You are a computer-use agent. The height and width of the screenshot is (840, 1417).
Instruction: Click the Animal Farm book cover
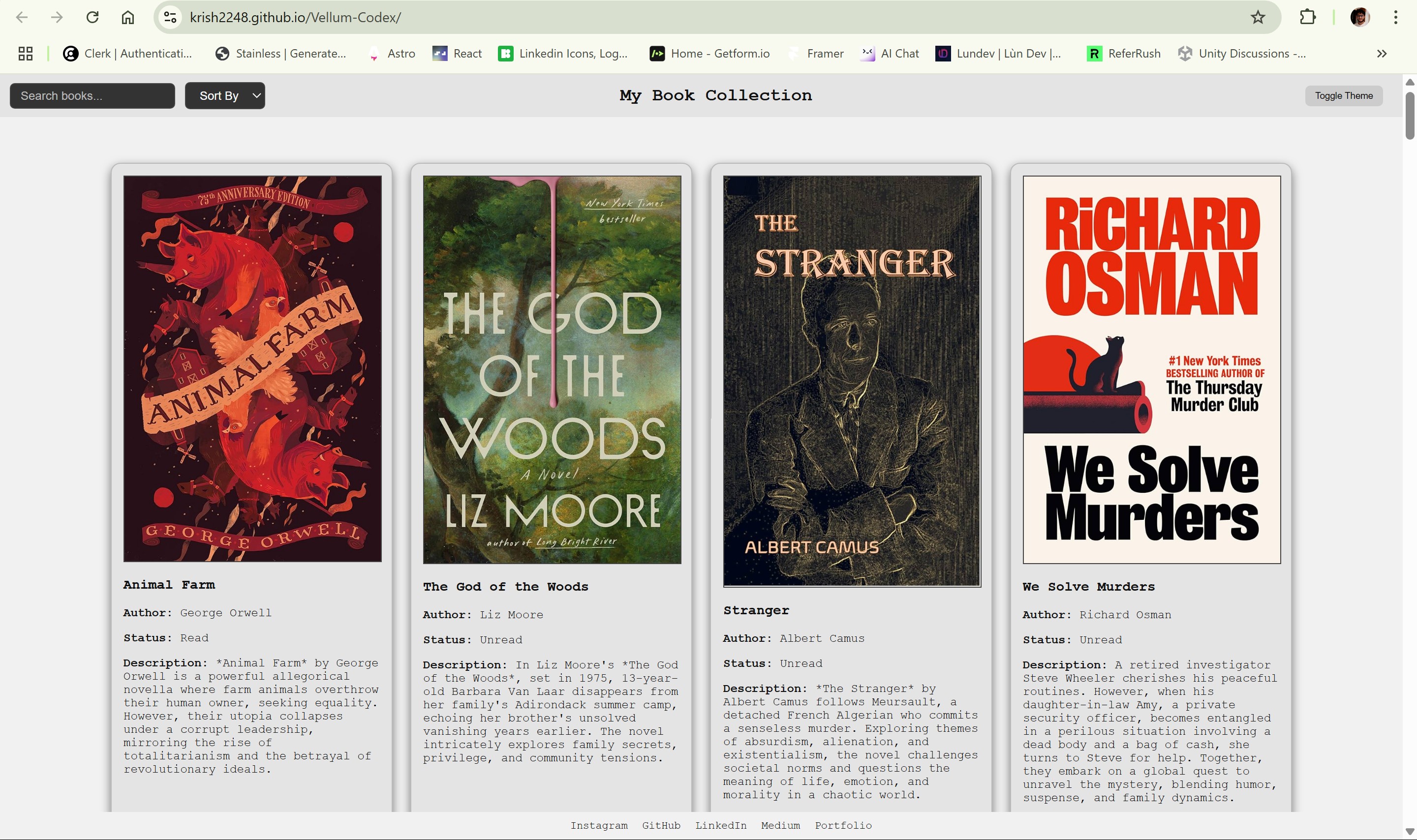pyautogui.click(x=252, y=368)
